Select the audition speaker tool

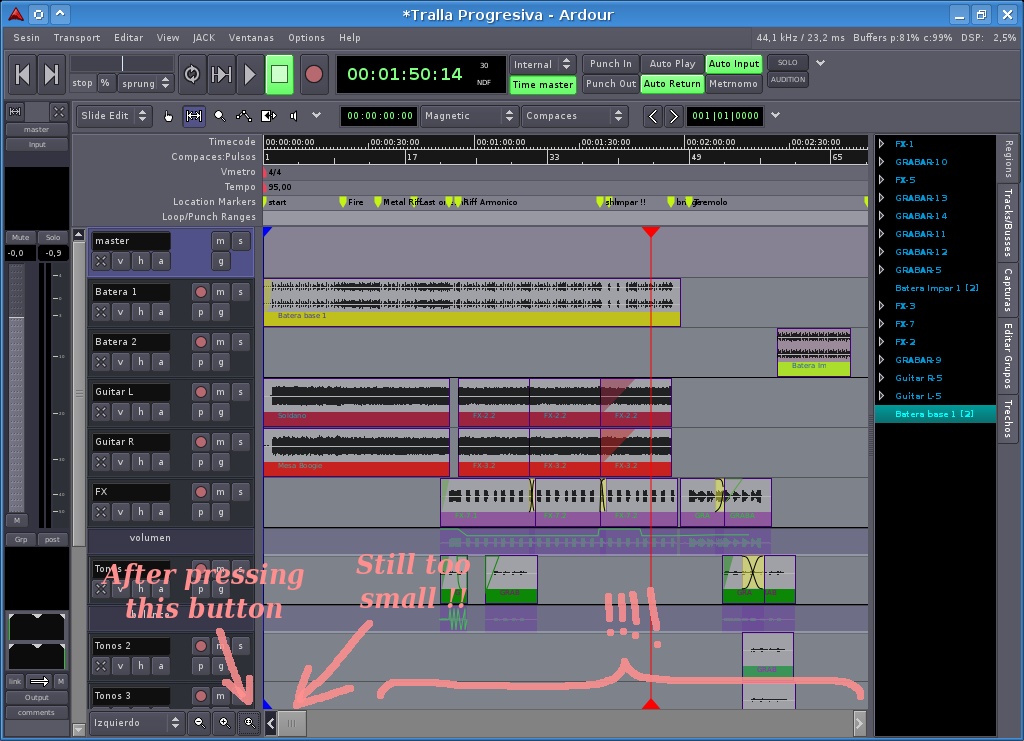293,116
